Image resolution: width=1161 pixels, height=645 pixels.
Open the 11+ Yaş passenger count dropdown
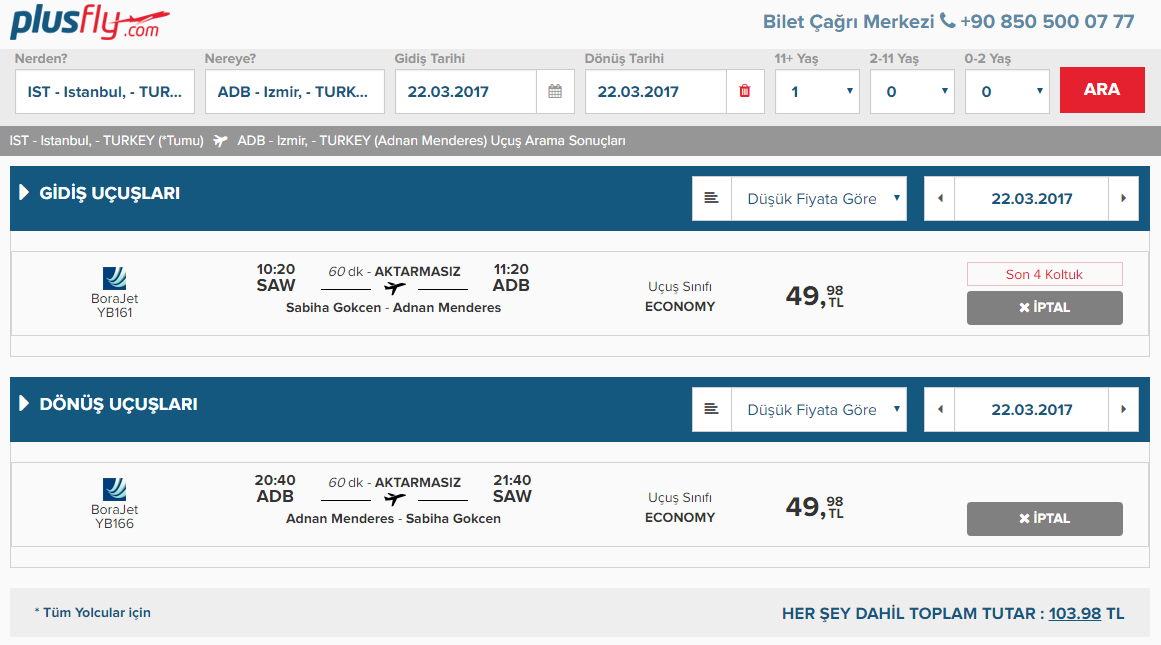coord(817,92)
